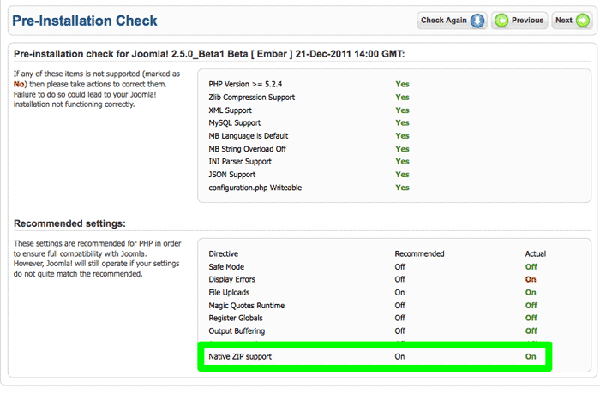Click the Actual column header

[x=535, y=254]
